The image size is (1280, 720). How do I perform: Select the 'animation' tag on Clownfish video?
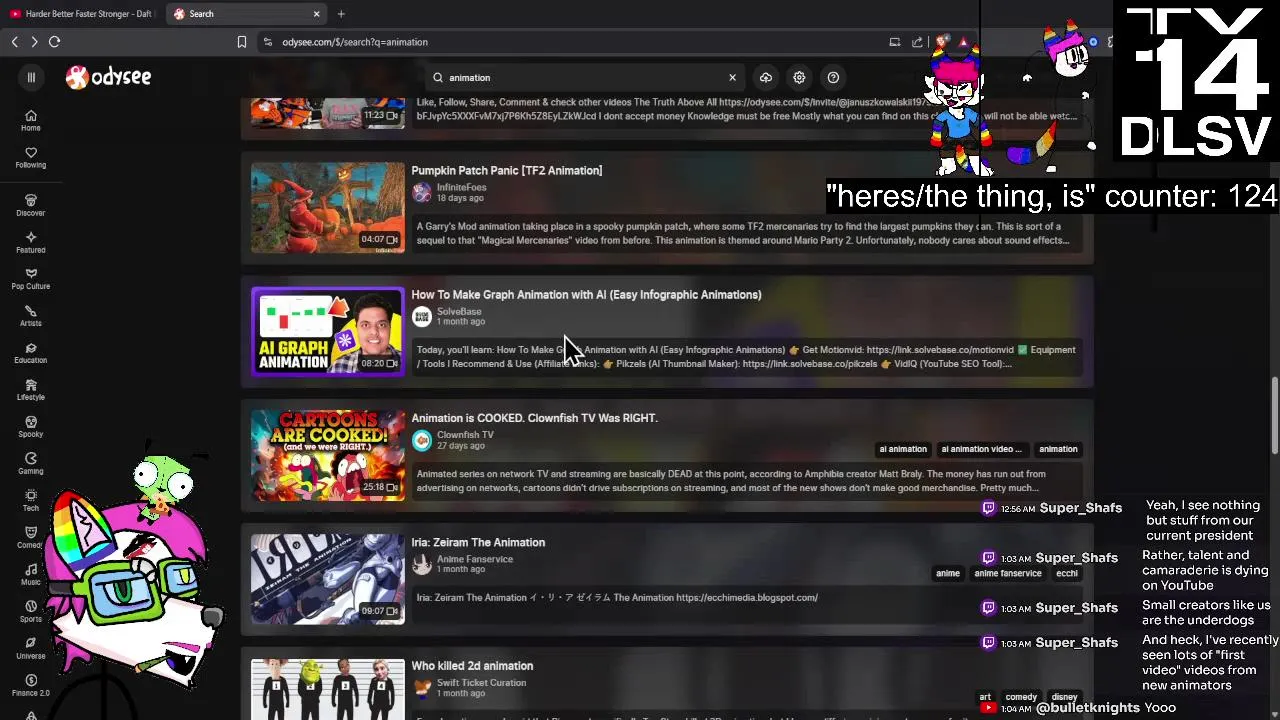(1058, 449)
